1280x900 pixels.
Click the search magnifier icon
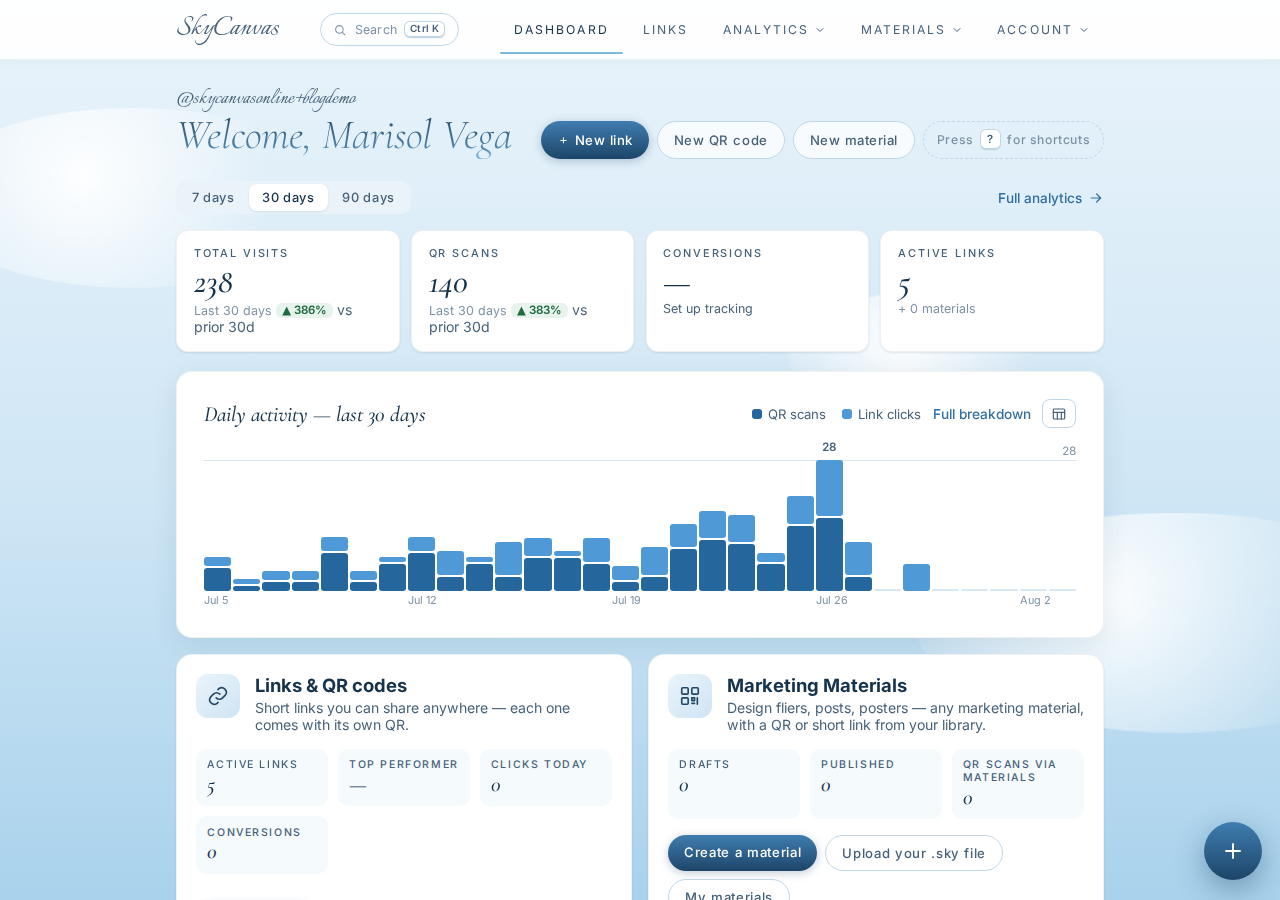(x=340, y=30)
